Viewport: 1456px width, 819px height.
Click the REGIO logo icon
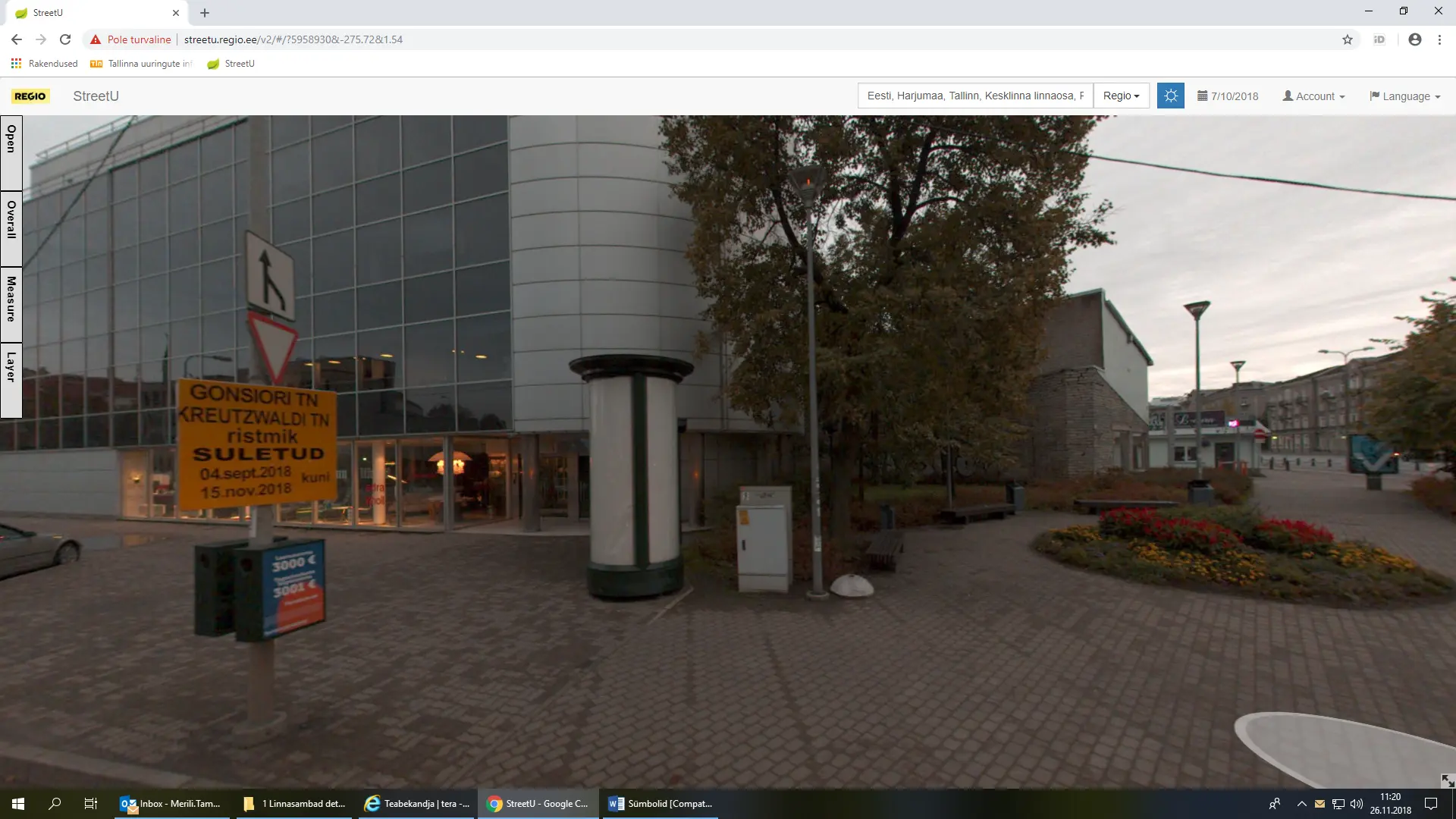(30, 96)
